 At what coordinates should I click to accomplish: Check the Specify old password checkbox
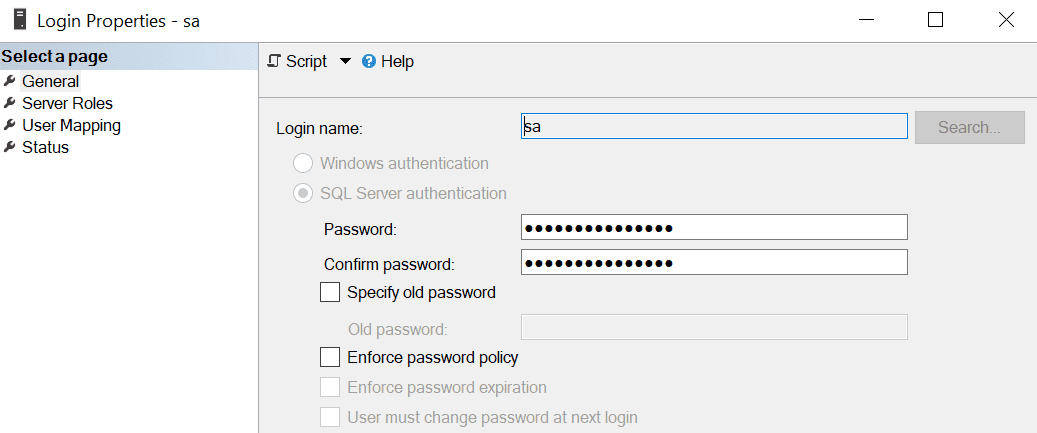coord(329,293)
